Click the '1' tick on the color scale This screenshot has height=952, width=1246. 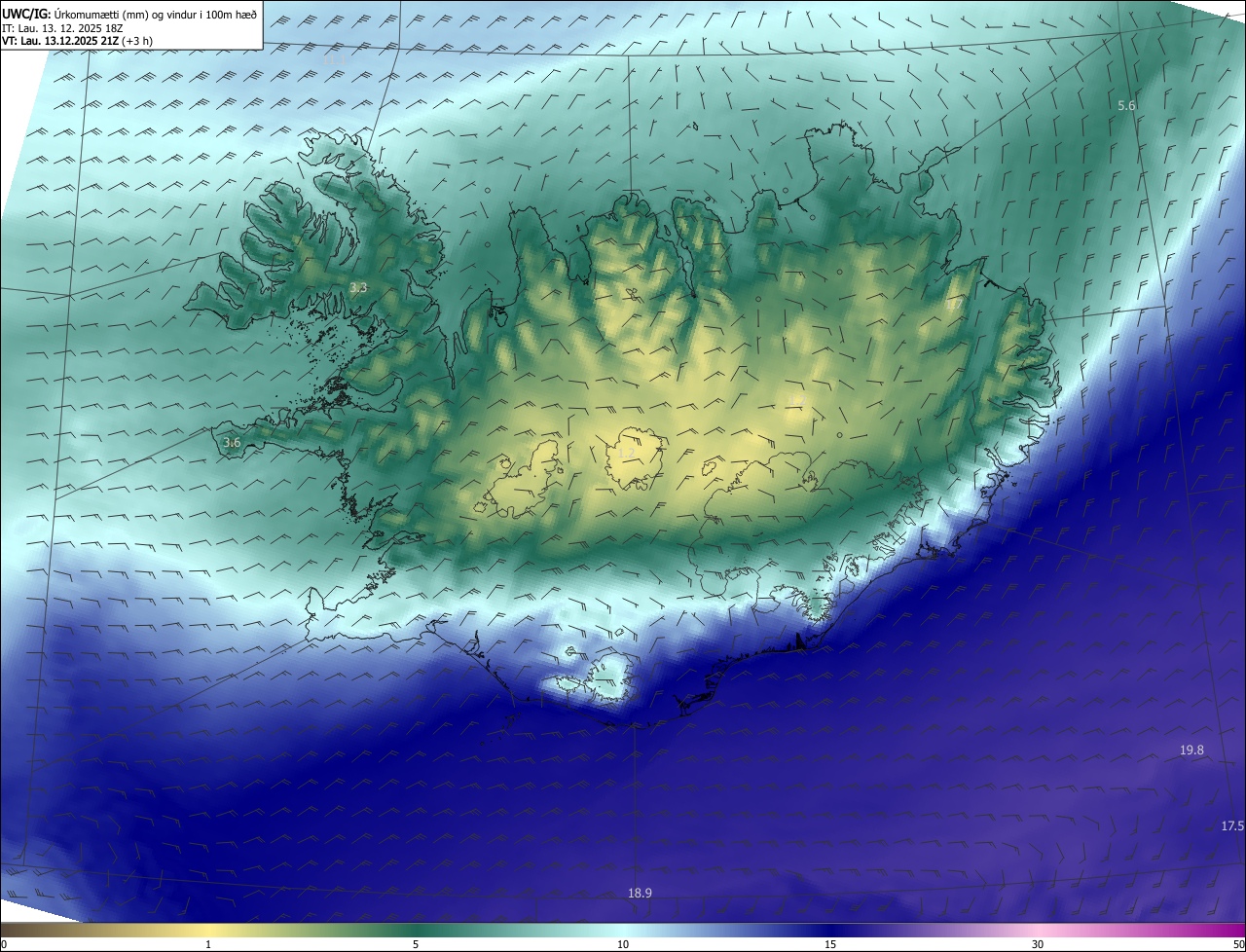click(208, 944)
